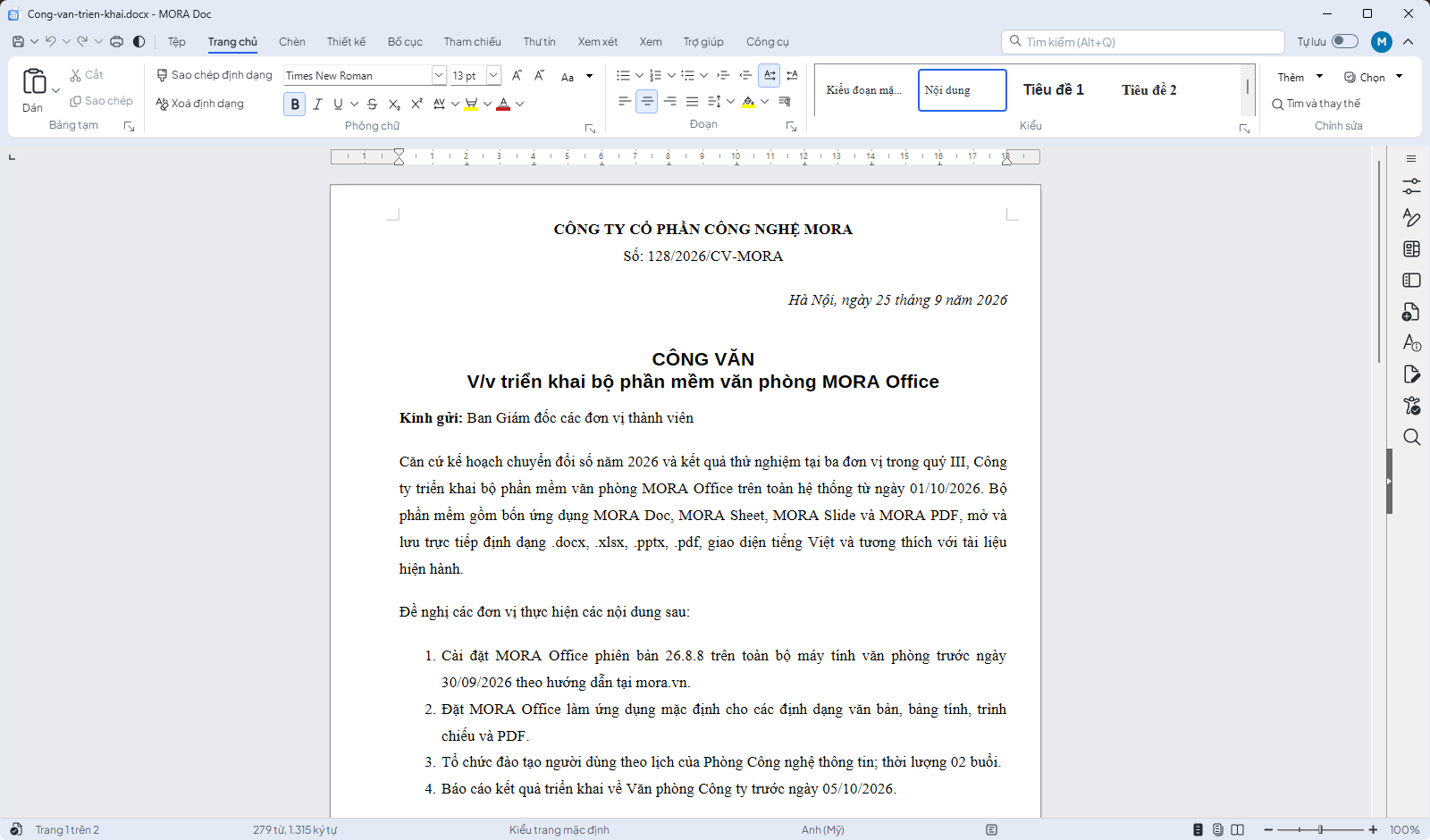Toggle the Tự lưu autosave switch

pos(1345,41)
